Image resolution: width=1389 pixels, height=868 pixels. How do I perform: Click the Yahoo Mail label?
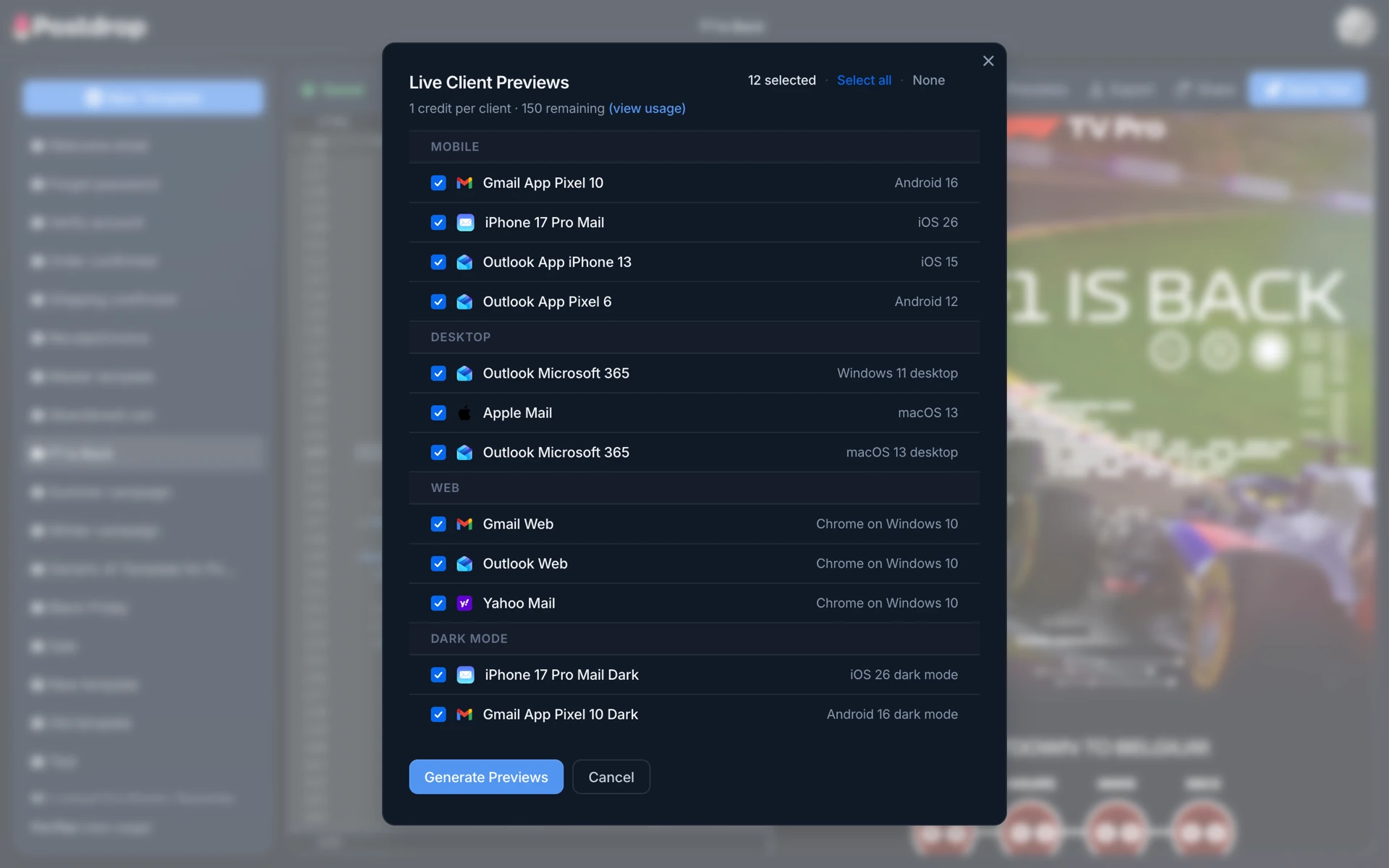point(519,603)
